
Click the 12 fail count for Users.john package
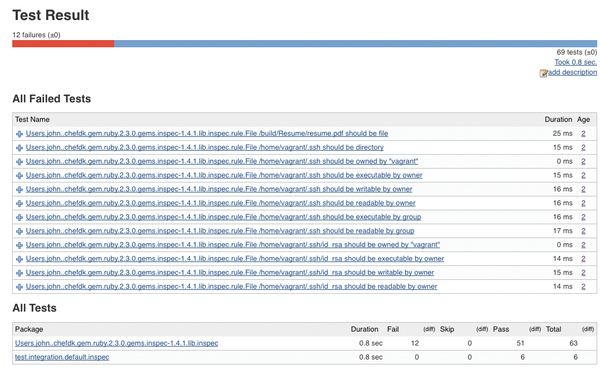click(415, 343)
